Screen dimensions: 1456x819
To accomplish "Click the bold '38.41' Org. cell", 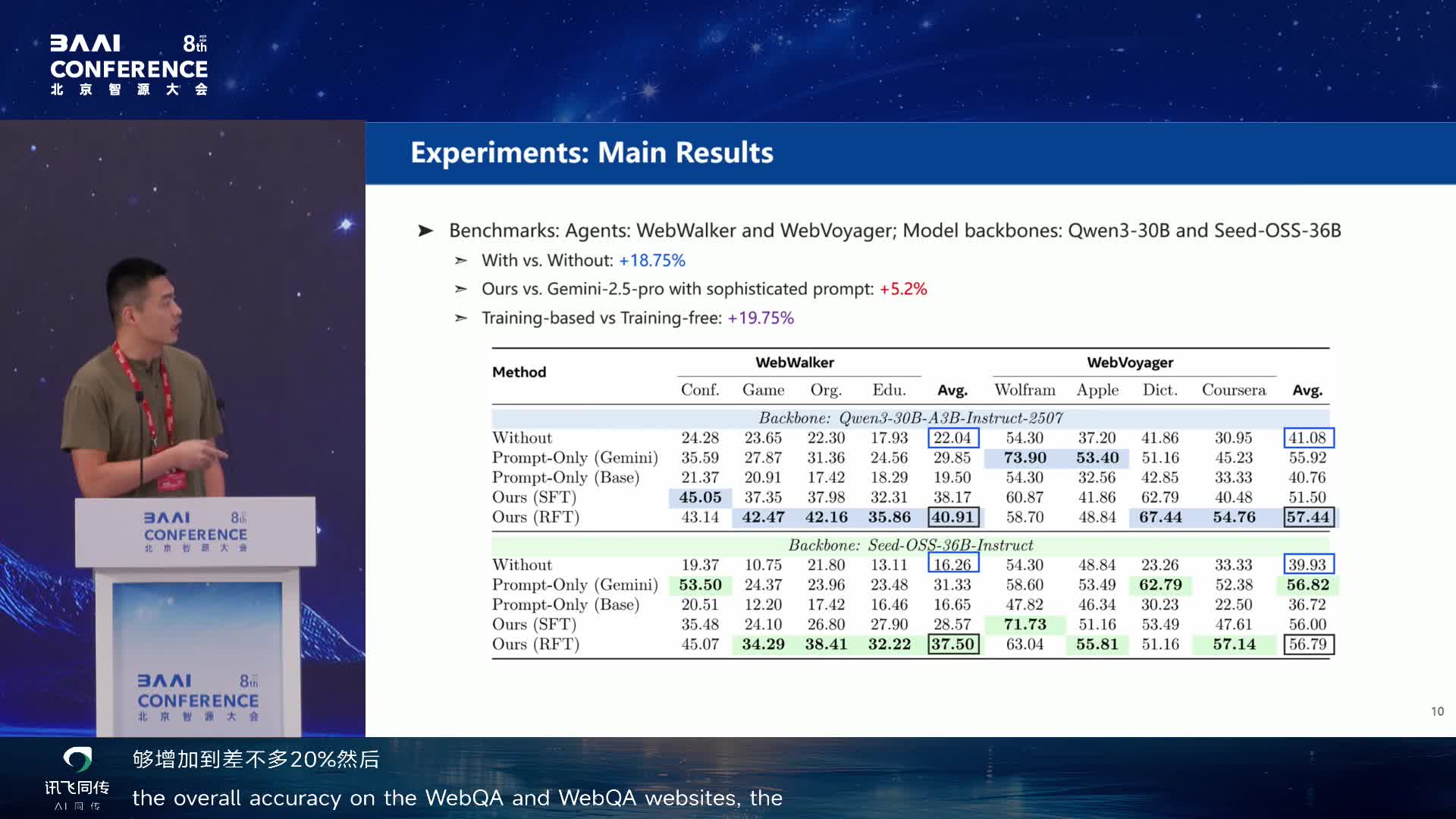I will tap(826, 644).
